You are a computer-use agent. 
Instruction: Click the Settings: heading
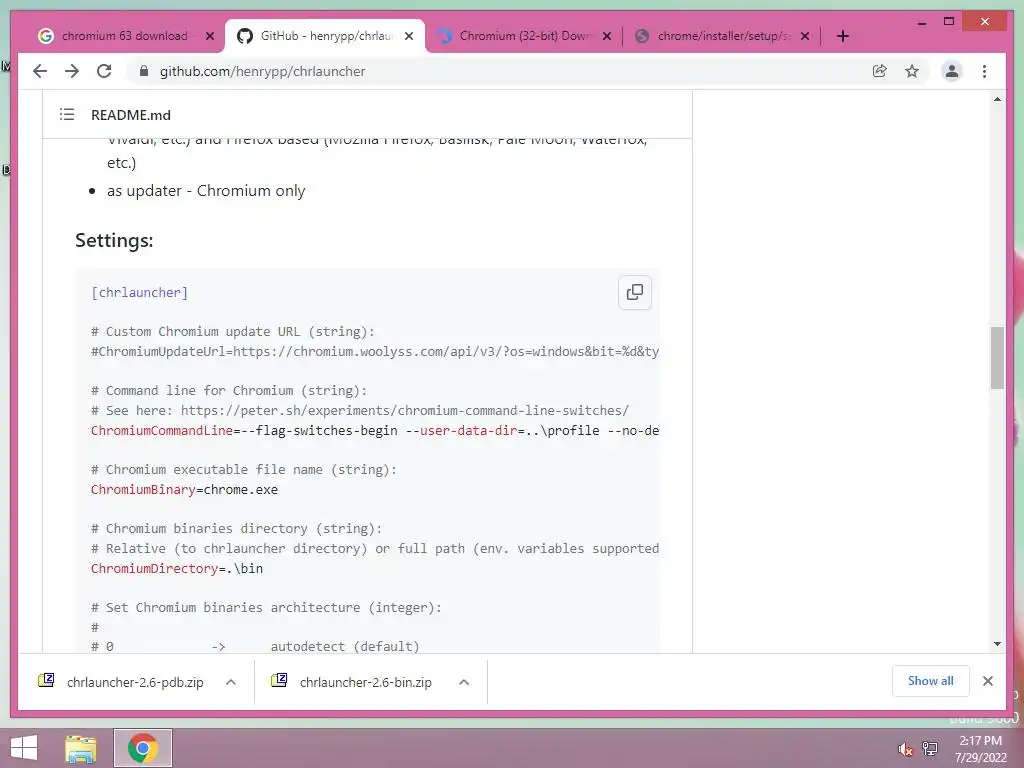point(114,240)
